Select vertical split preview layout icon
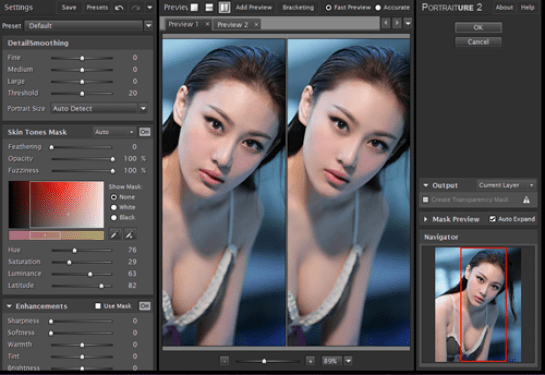 (225, 7)
